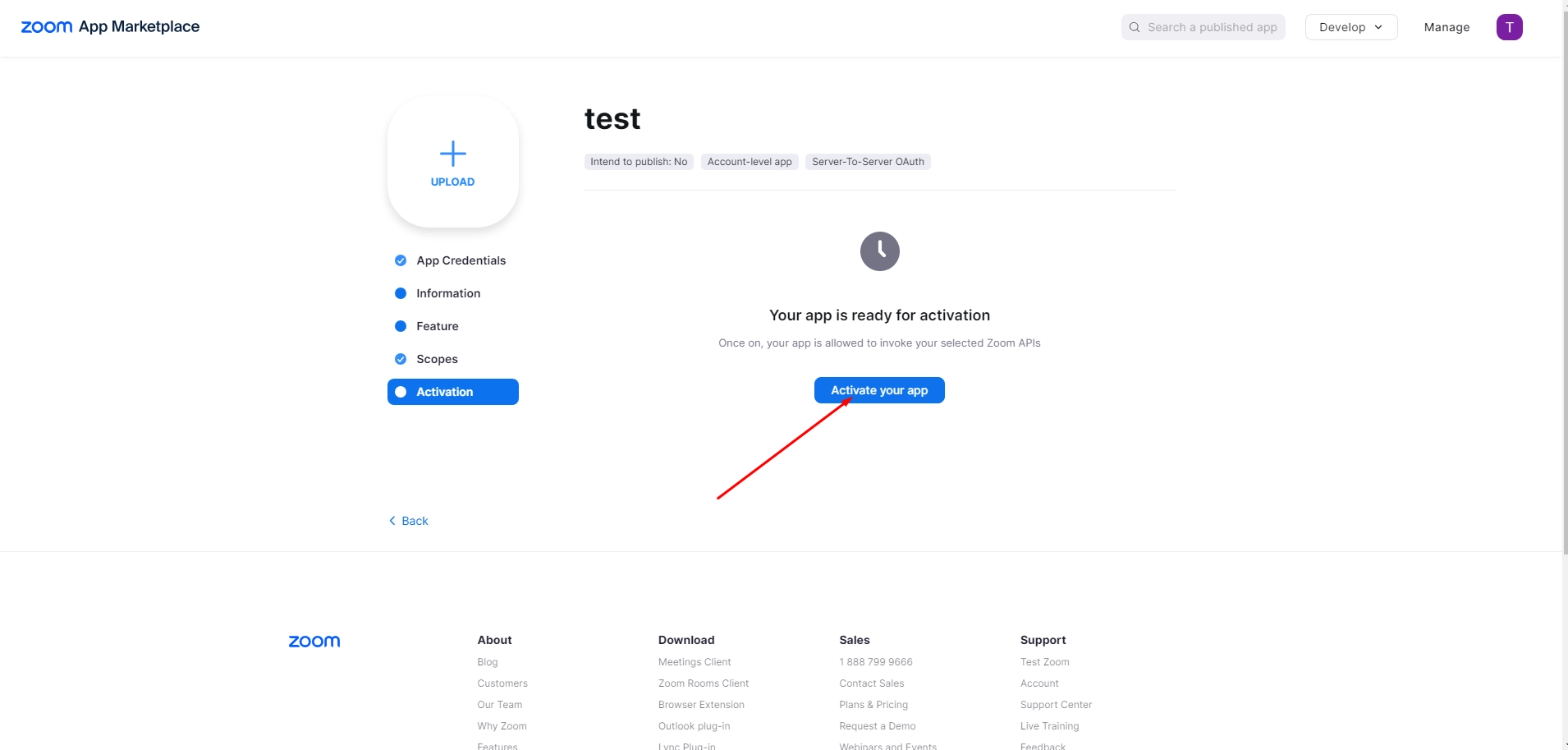Click the test app title
Viewport: 1568px width, 750px height.
pos(612,119)
